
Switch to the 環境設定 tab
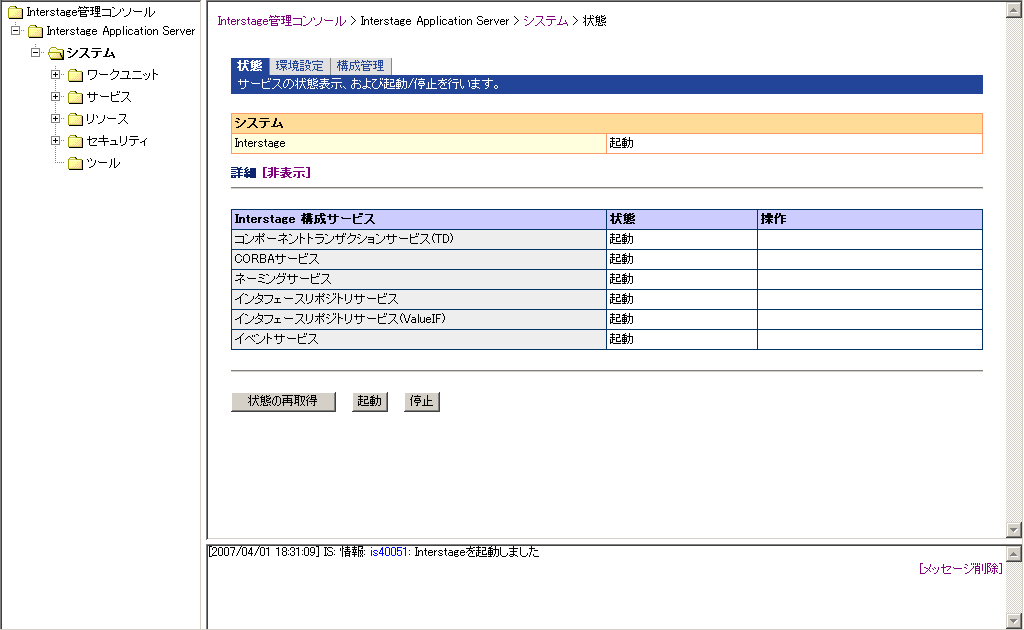click(x=299, y=66)
